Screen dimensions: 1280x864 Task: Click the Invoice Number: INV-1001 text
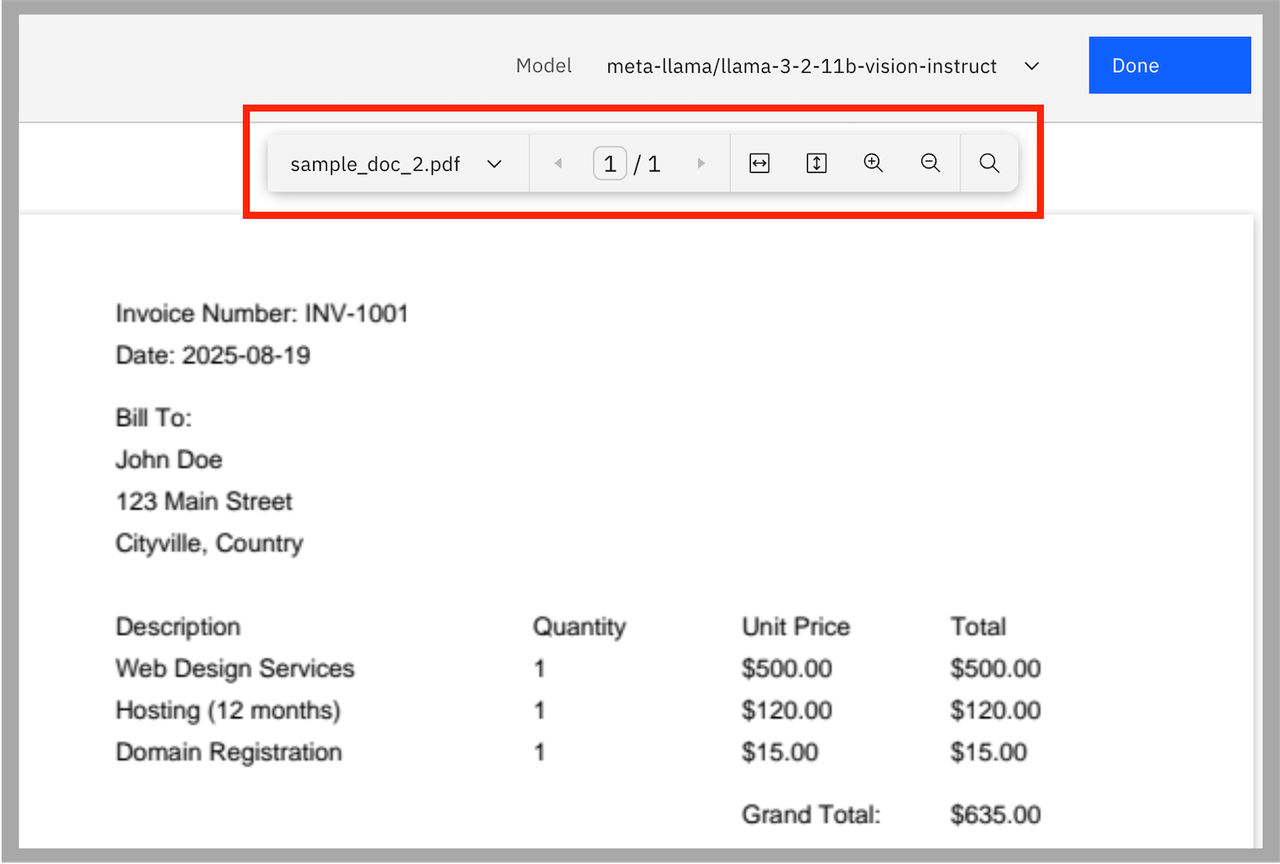click(x=262, y=314)
